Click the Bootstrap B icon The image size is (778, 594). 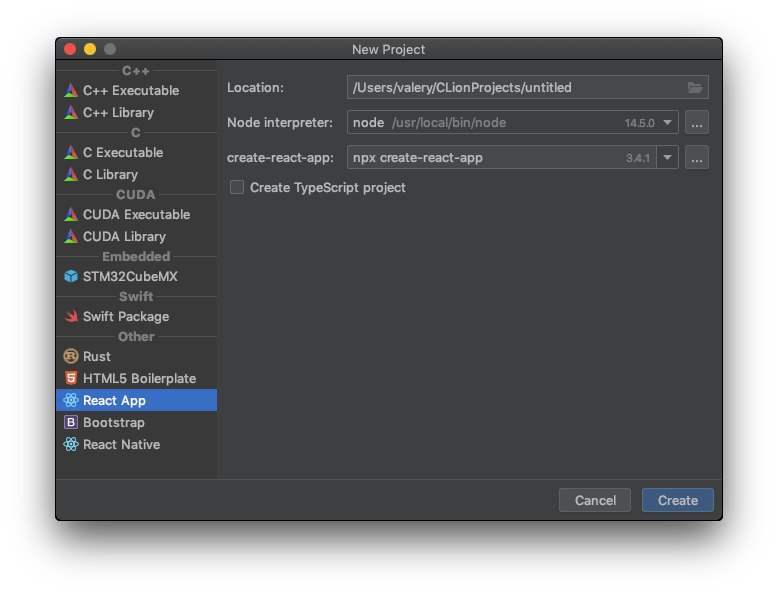[71, 422]
